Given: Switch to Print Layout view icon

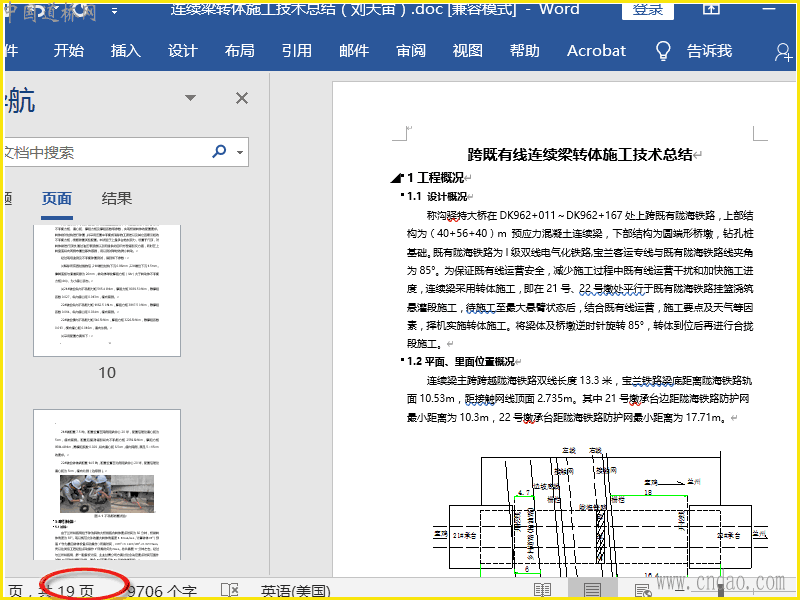Looking at the screenshot, I should (592, 590).
